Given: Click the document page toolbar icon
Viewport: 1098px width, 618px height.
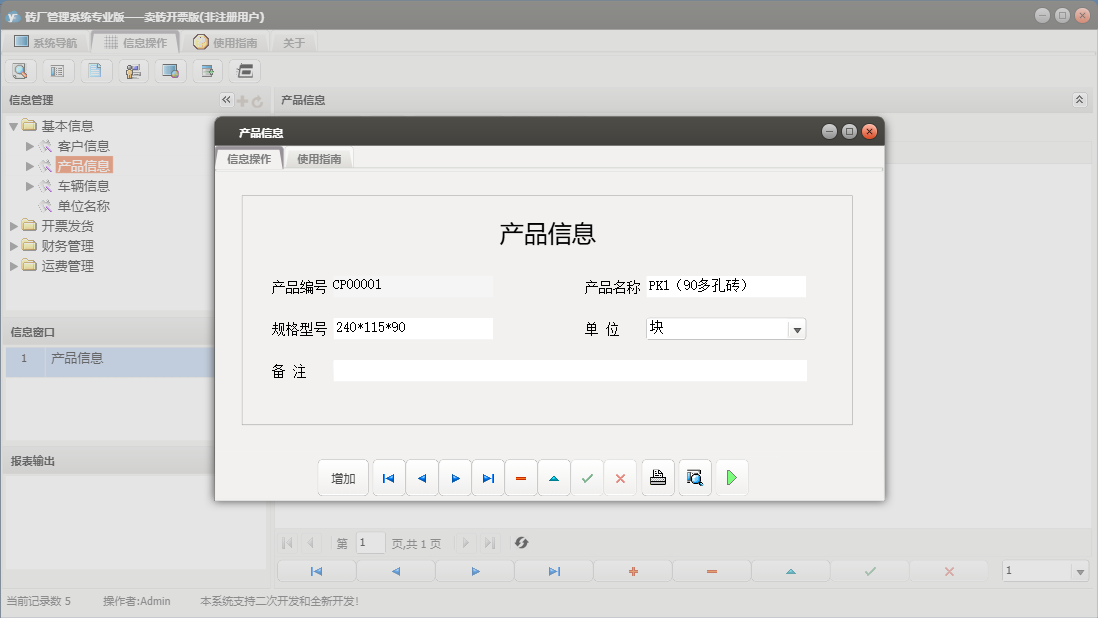Looking at the screenshot, I should tap(95, 70).
